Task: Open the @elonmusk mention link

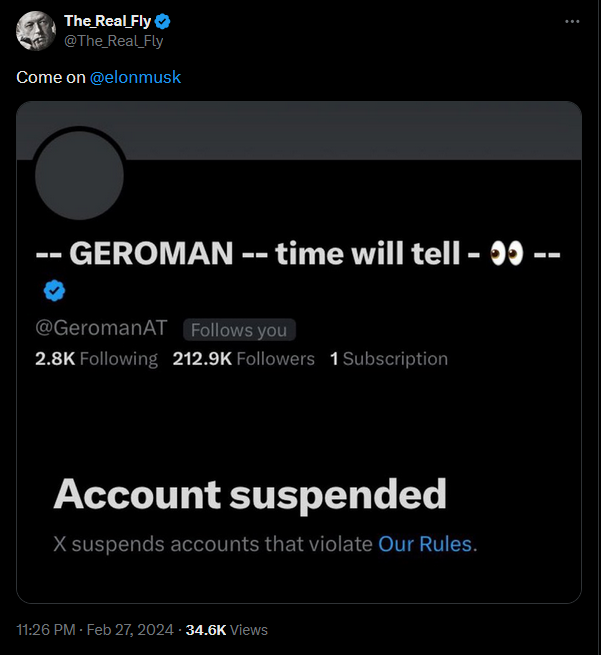Action: (x=135, y=77)
